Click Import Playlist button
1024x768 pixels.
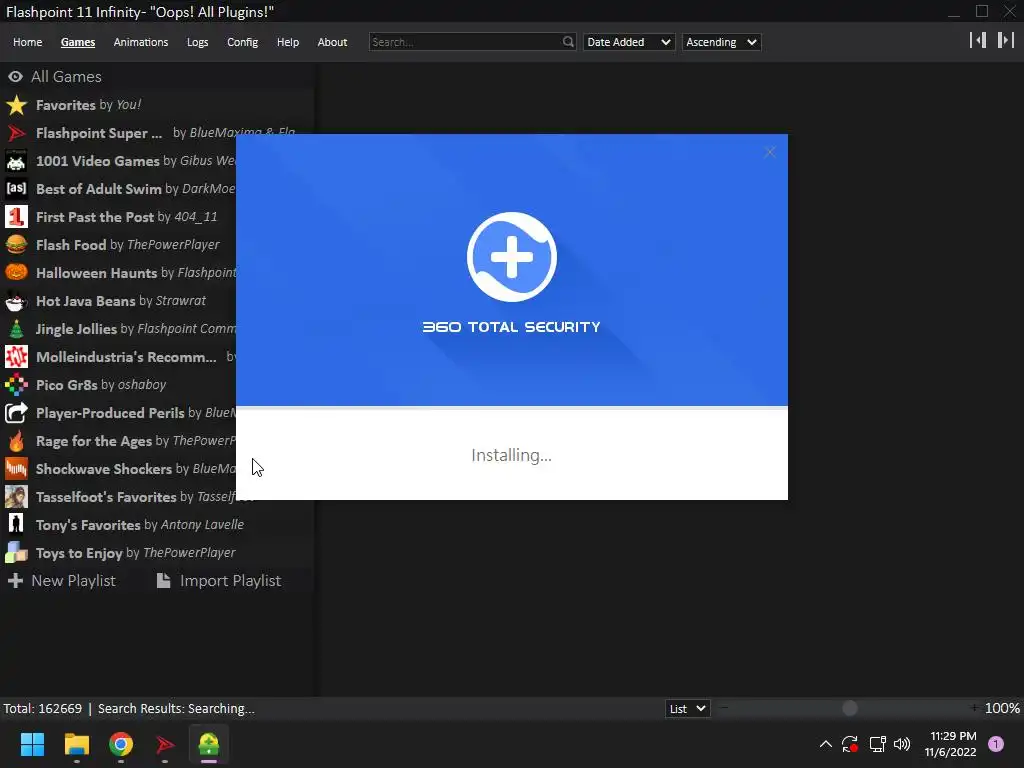[219, 581]
